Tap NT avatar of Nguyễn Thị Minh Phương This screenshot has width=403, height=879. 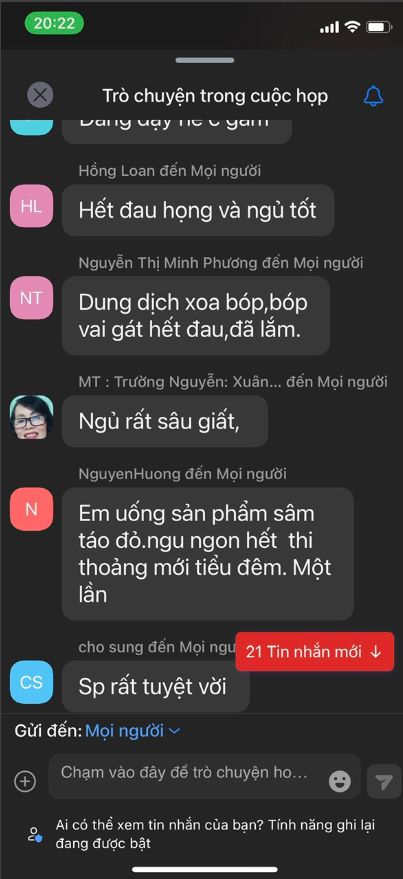(x=31, y=298)
